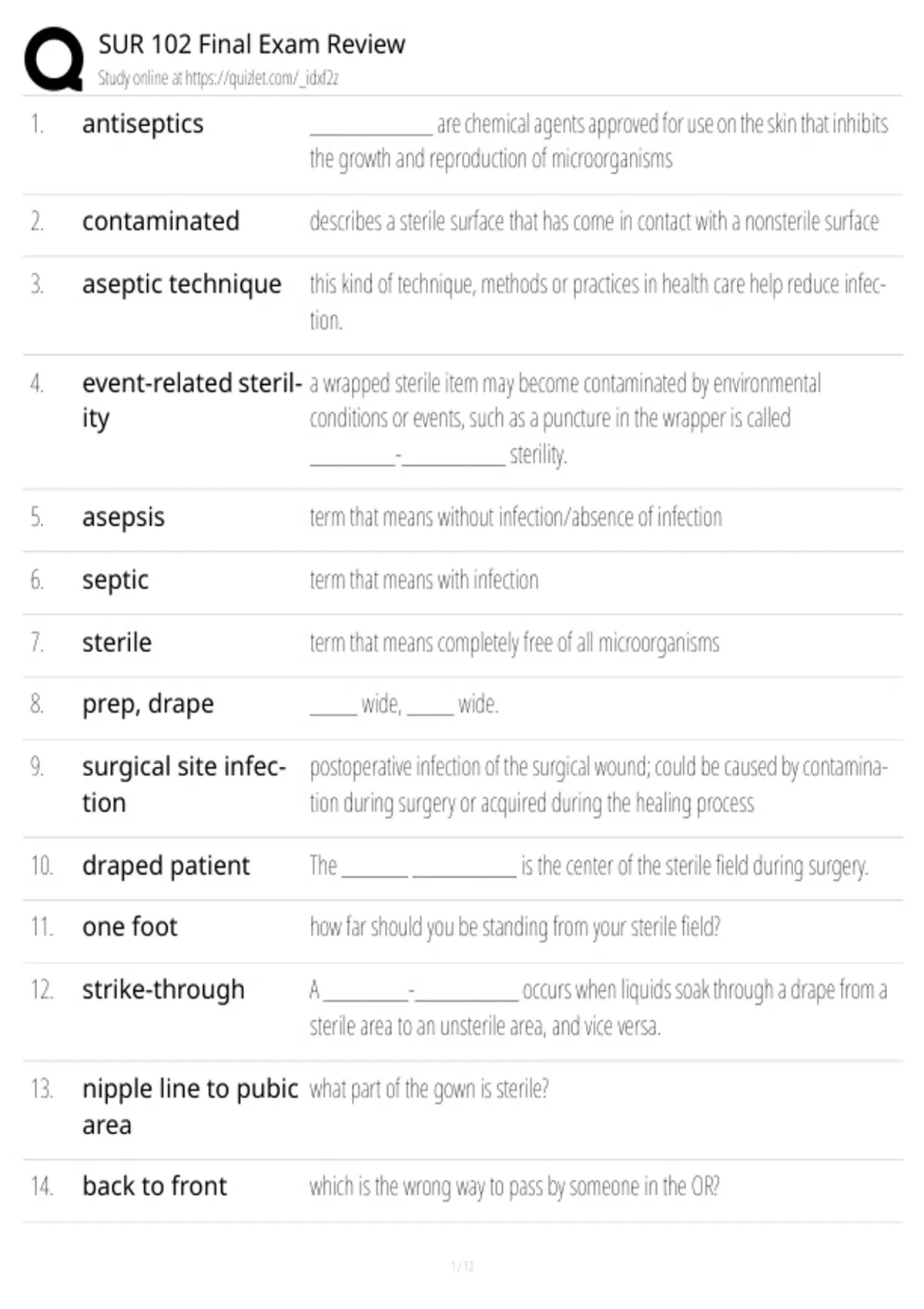The image size is (924, 1309).
Task: Click the SUR 102 Final Exam Review title
Action: (x=251, y=45)
